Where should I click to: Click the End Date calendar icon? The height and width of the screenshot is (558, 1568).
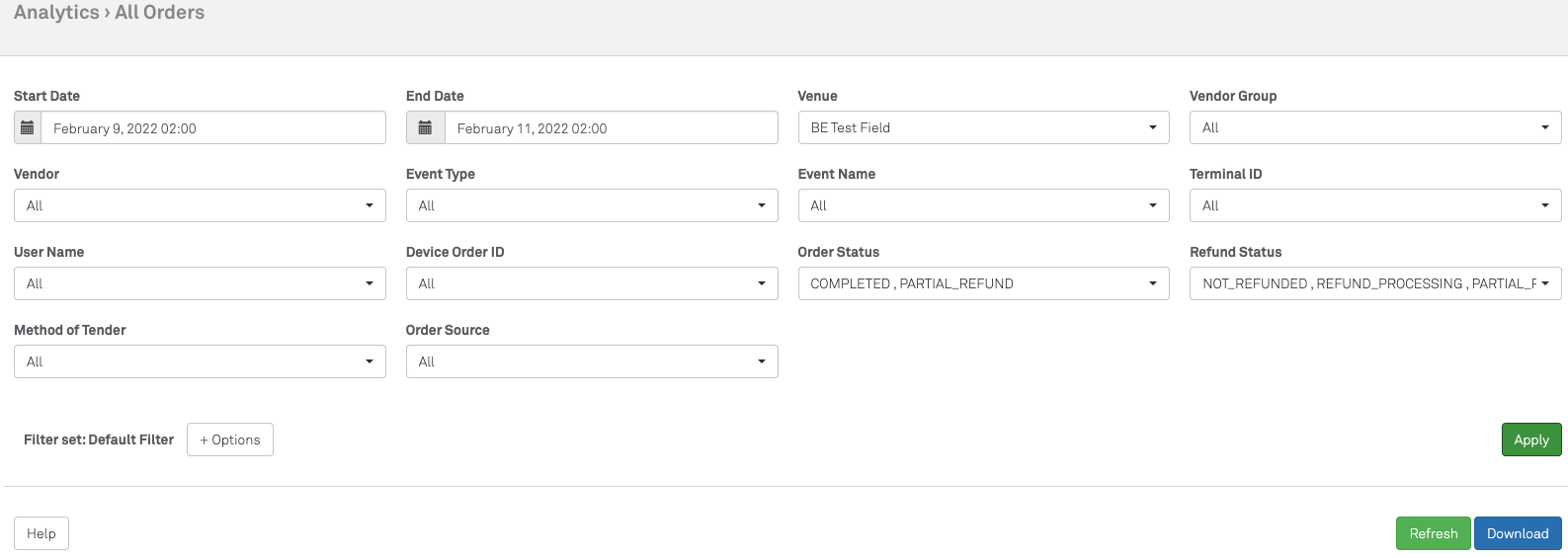425,127
